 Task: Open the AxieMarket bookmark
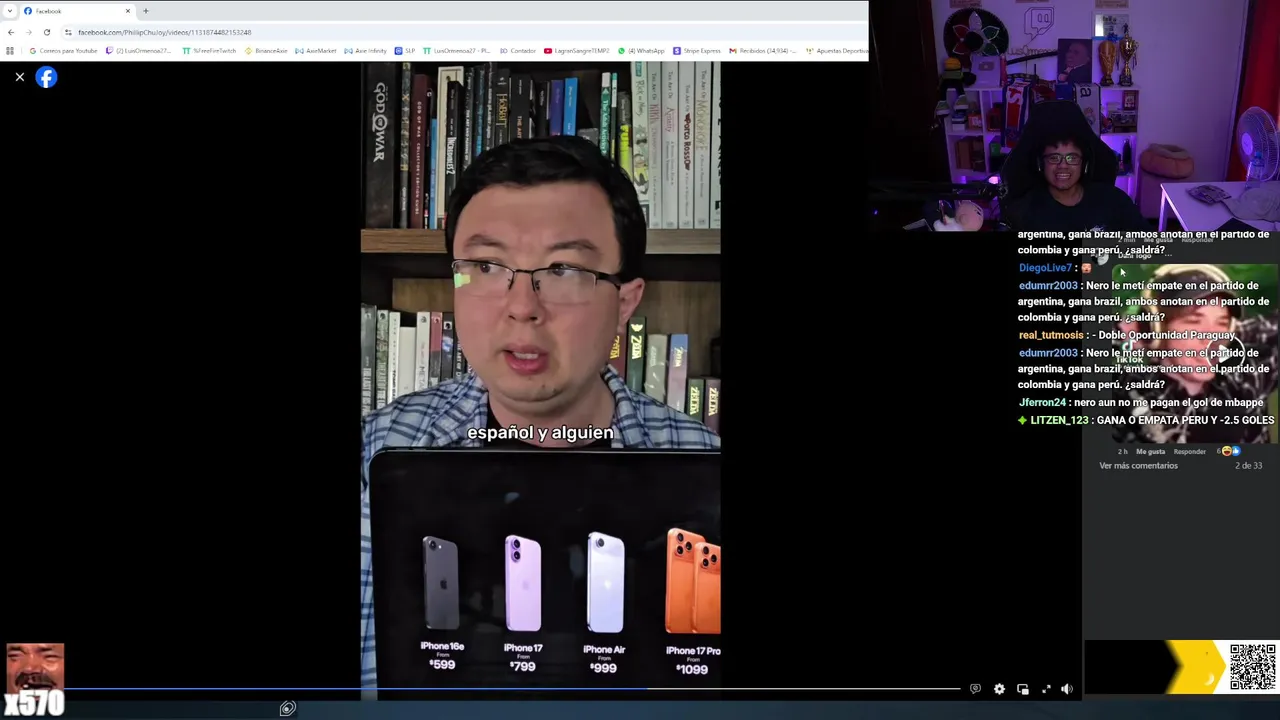click(x=315, y=51)
